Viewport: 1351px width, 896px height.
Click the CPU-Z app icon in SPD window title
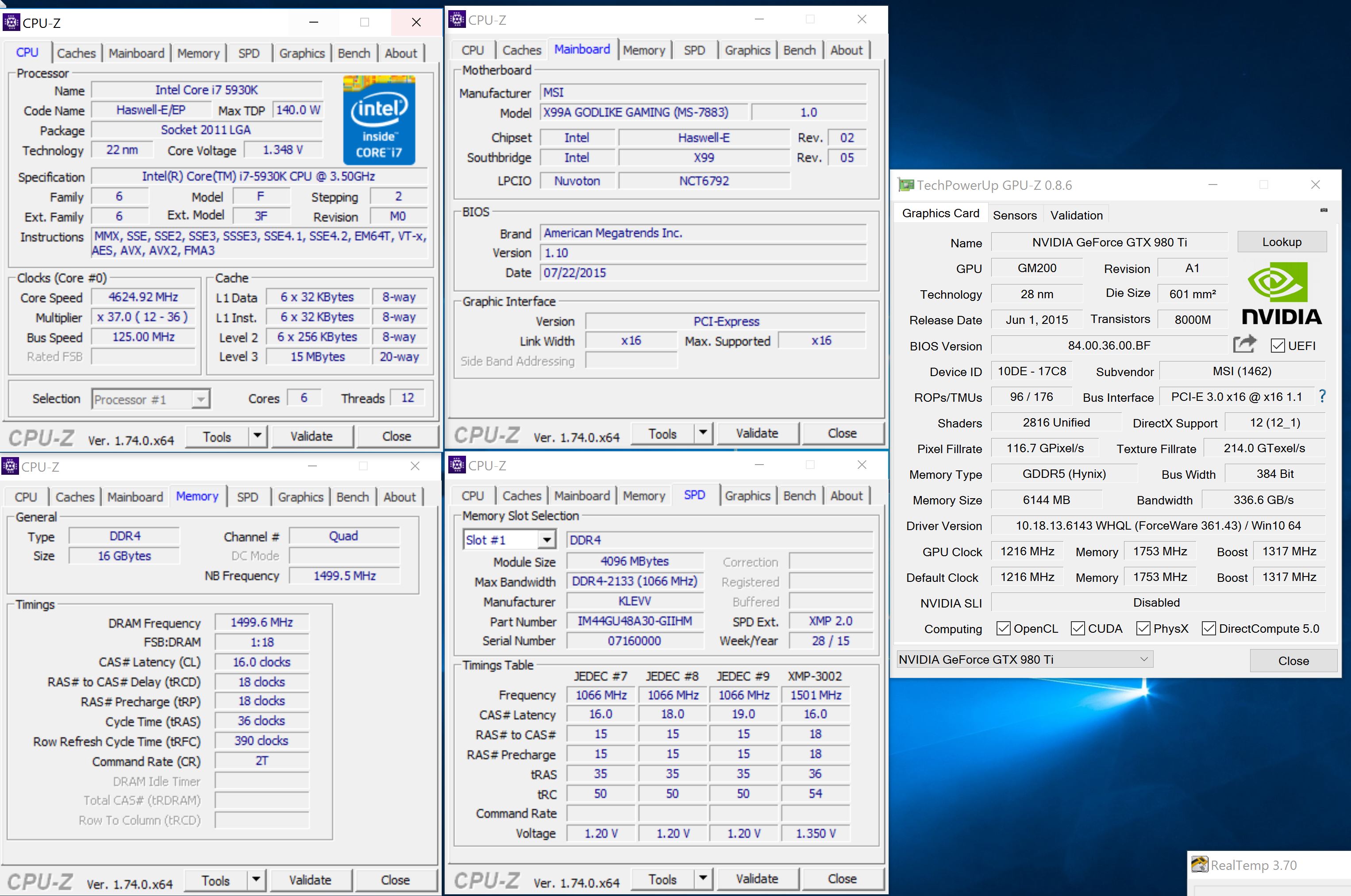tap(457, 465)
